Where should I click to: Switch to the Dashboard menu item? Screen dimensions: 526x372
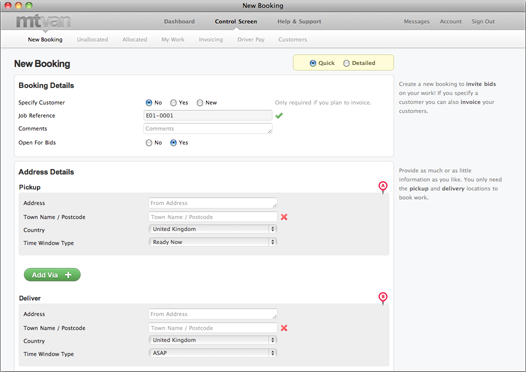point(179,21)
